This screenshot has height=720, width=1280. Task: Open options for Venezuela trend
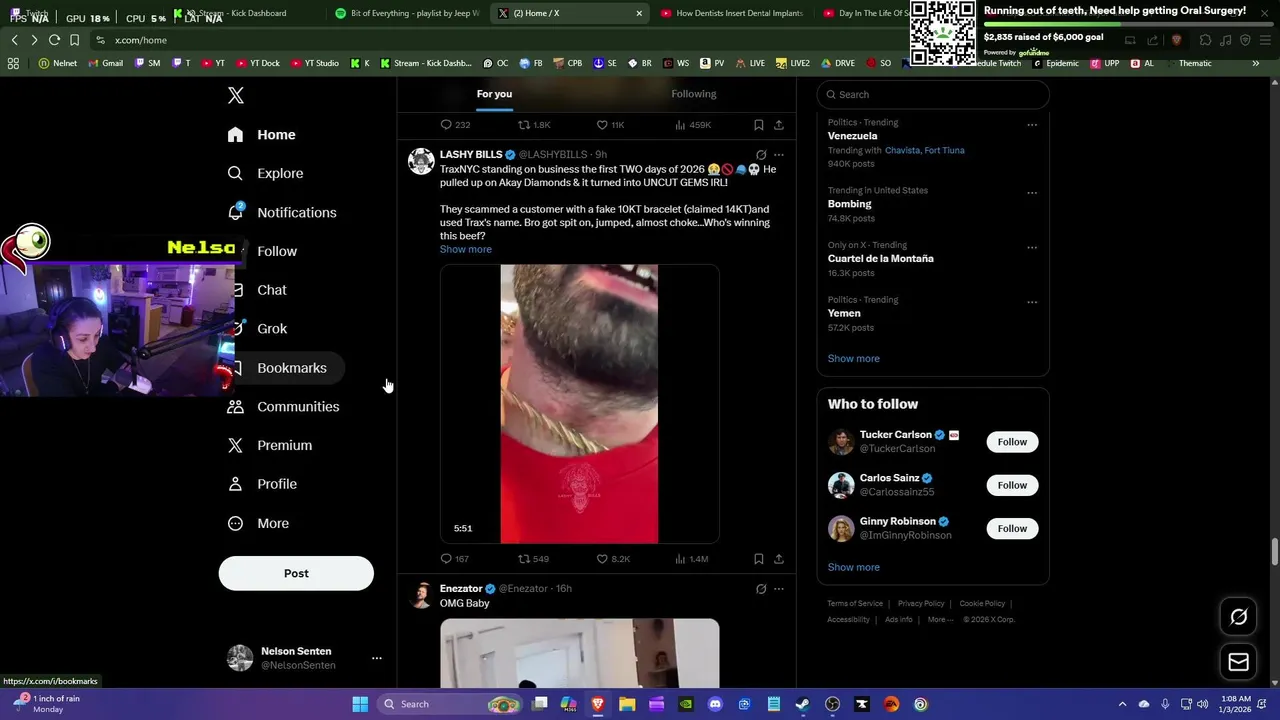(1032, 125)
